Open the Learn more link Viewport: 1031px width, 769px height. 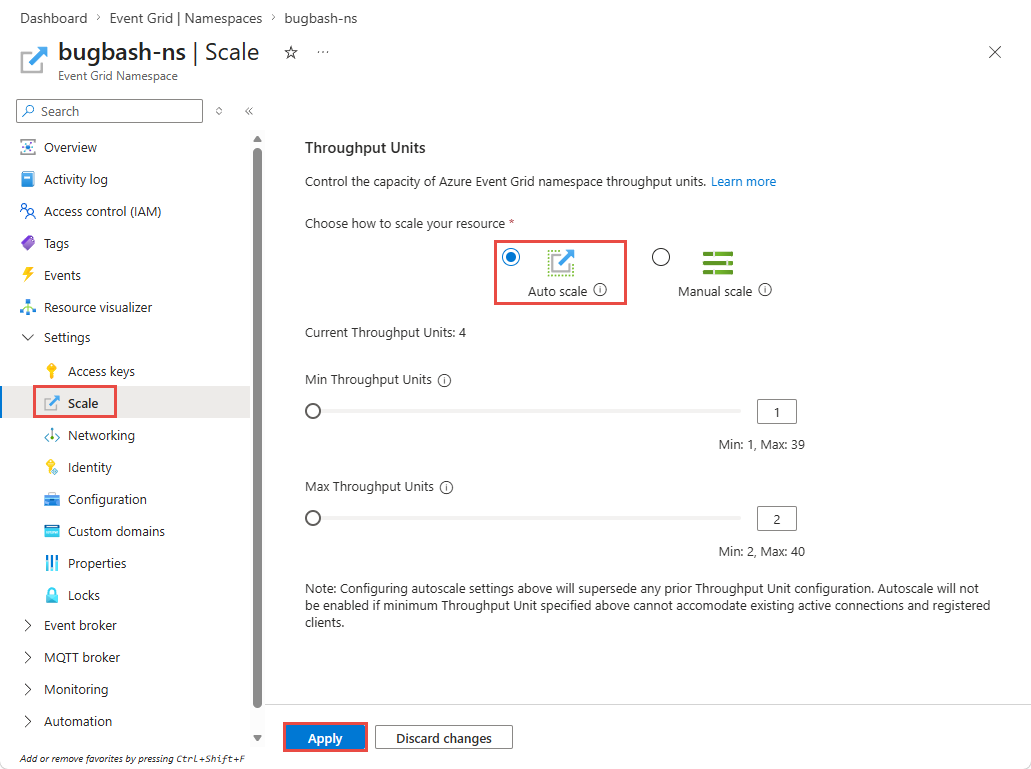(743, 181)
